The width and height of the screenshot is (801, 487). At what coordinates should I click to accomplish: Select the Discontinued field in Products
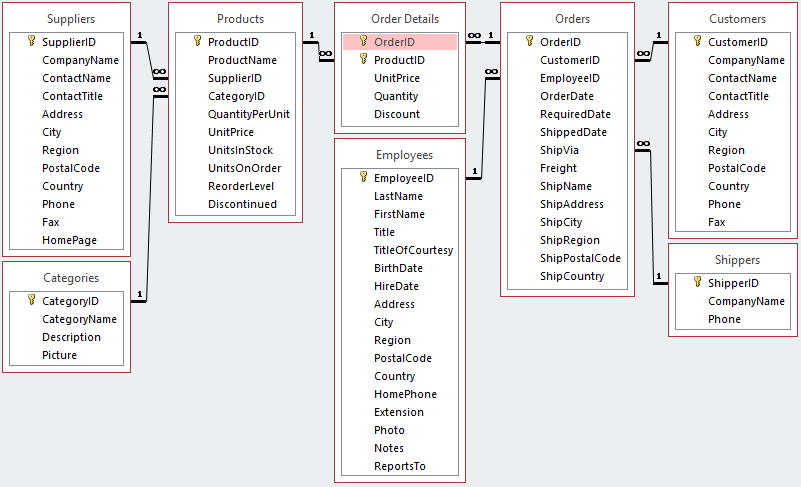pyautogui.click(x=242, y=204)
